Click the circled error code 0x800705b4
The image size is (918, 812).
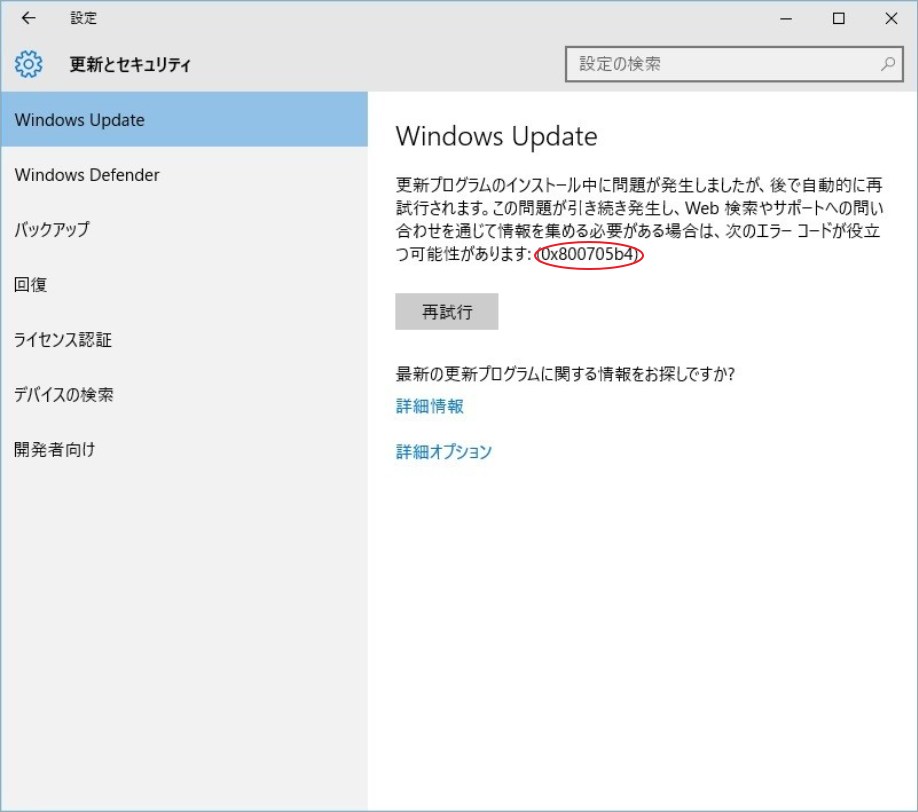590,257
